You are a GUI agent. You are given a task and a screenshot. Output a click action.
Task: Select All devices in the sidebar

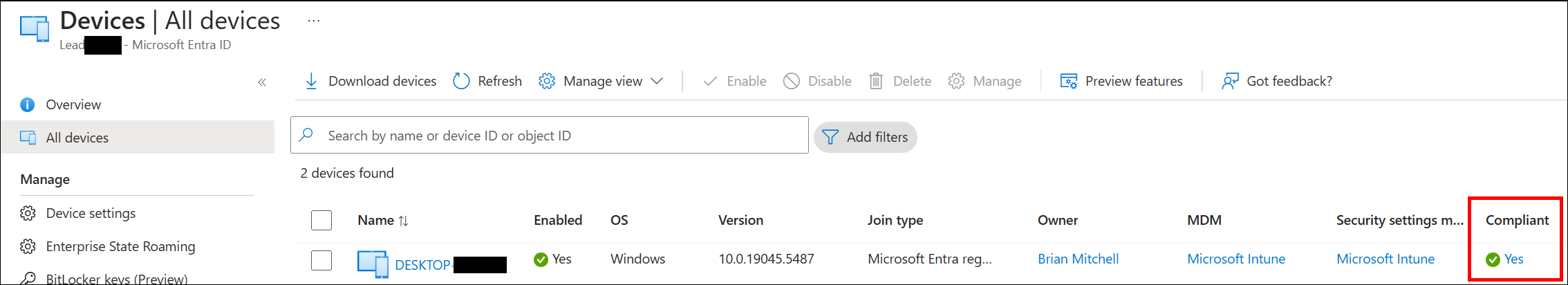pyautogui.click(x=77, y=138)
